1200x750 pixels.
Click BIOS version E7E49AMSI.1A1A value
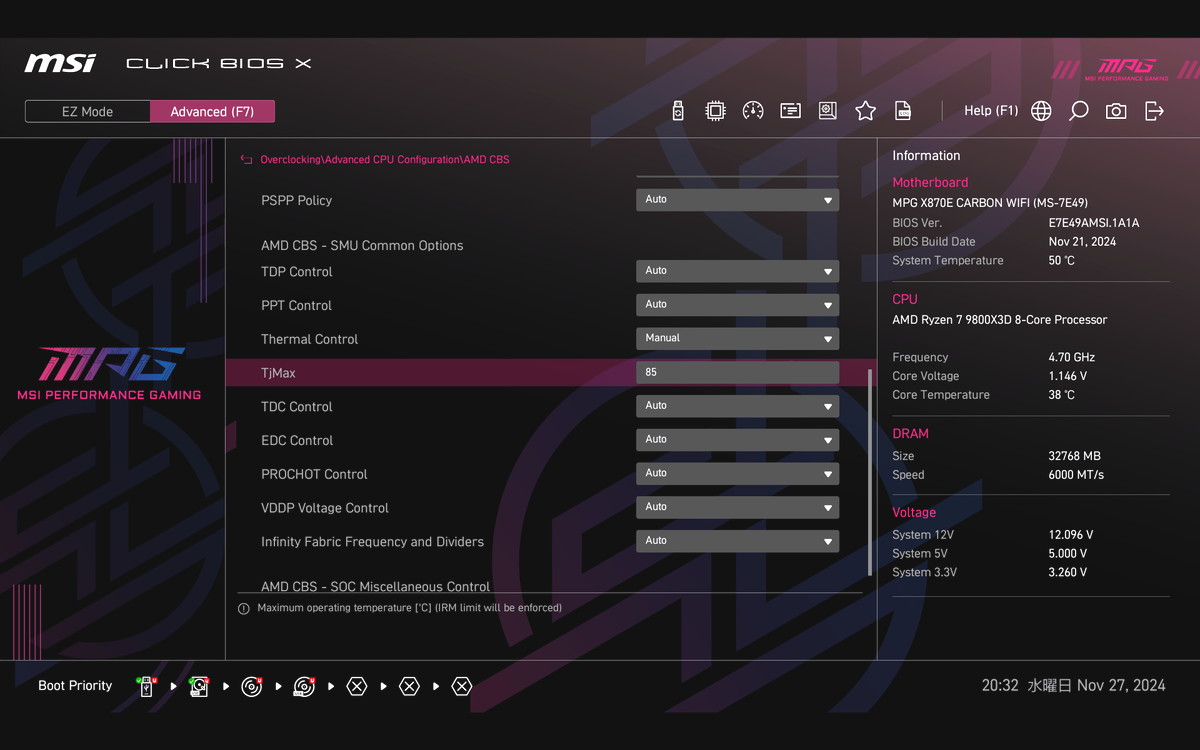pyautogui.click(x=1094, y=223)
